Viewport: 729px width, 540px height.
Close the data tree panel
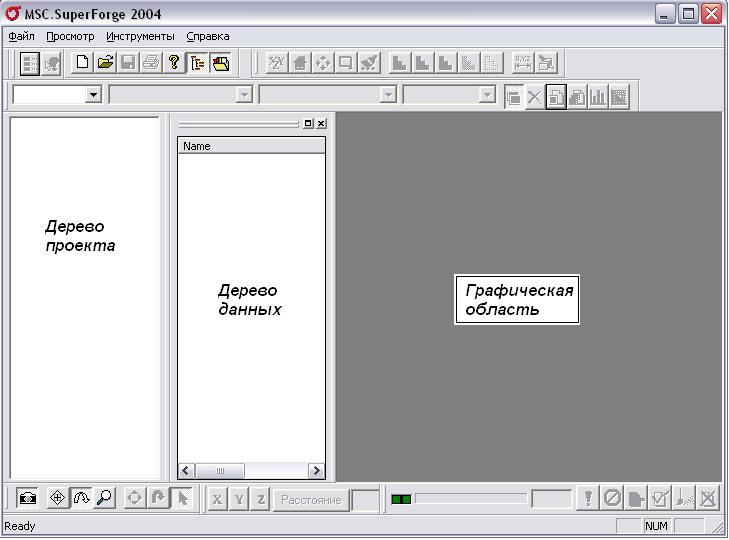coord(321,123)
